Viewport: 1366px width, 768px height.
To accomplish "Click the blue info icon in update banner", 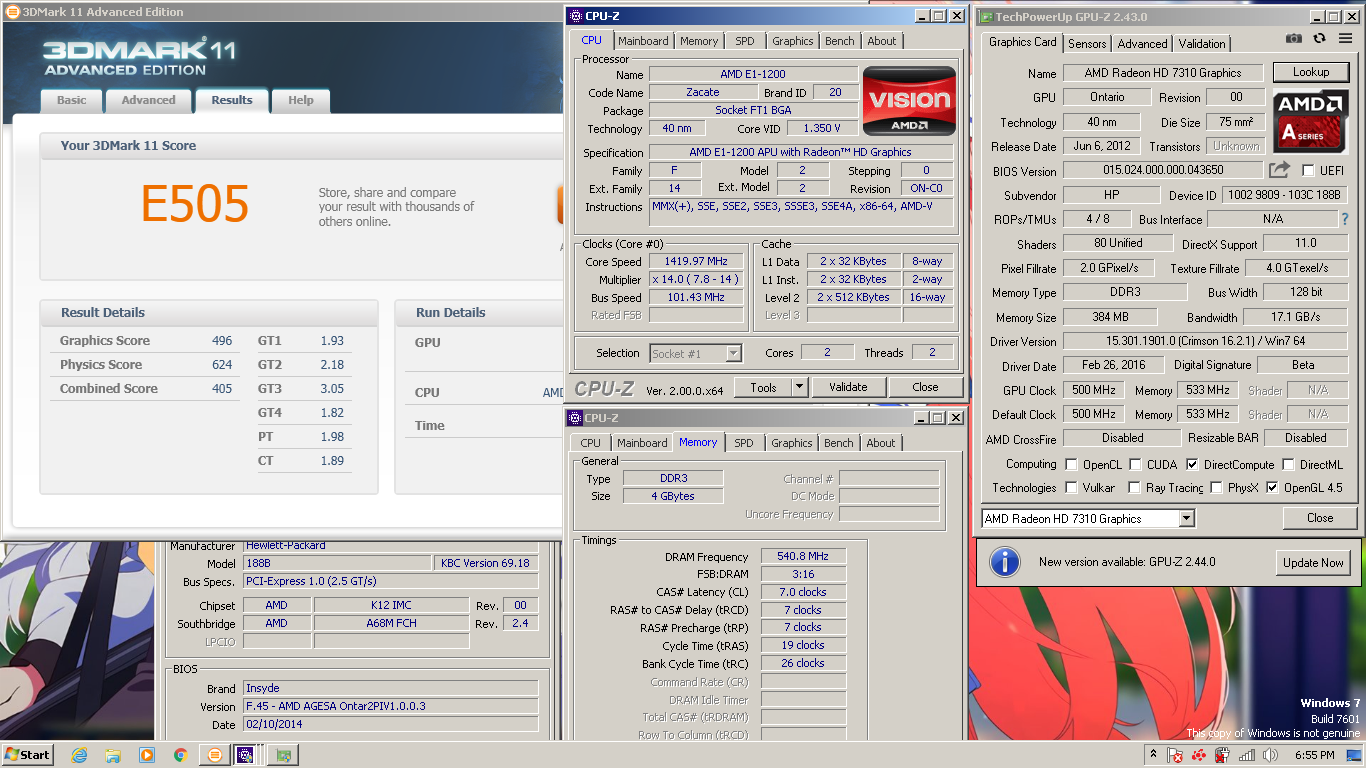I will tap(1004, 563).
